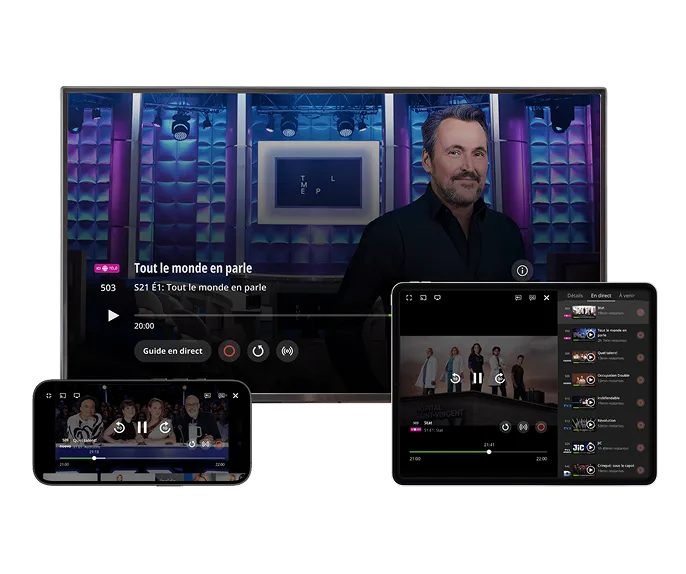Viewport: 686px width, 574px height.
Task: Play 'Quel talent!' in tablet list
Action: click(x=590, y=357)
